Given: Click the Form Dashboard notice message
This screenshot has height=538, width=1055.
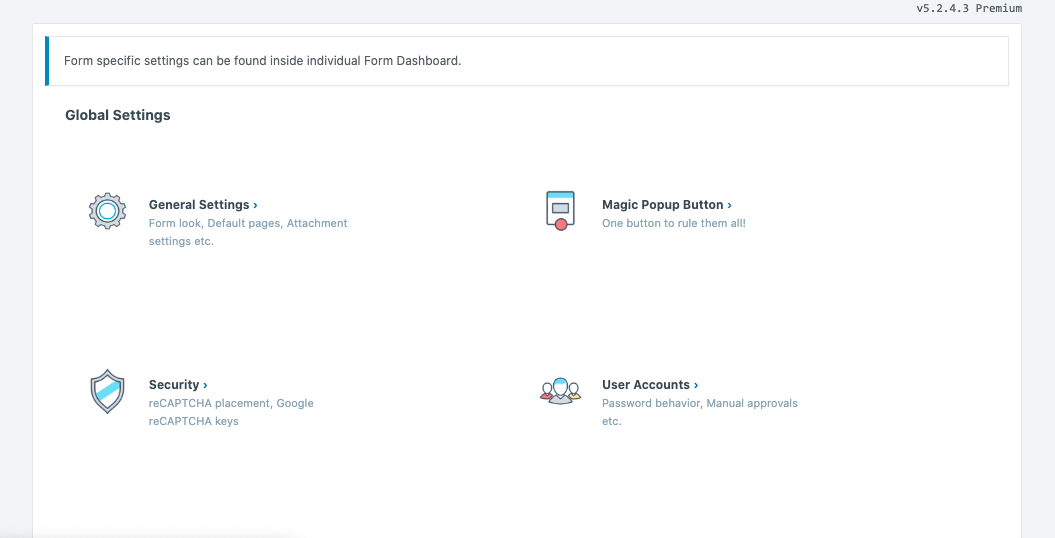Looking at the screenshot, I should [262, 61].
